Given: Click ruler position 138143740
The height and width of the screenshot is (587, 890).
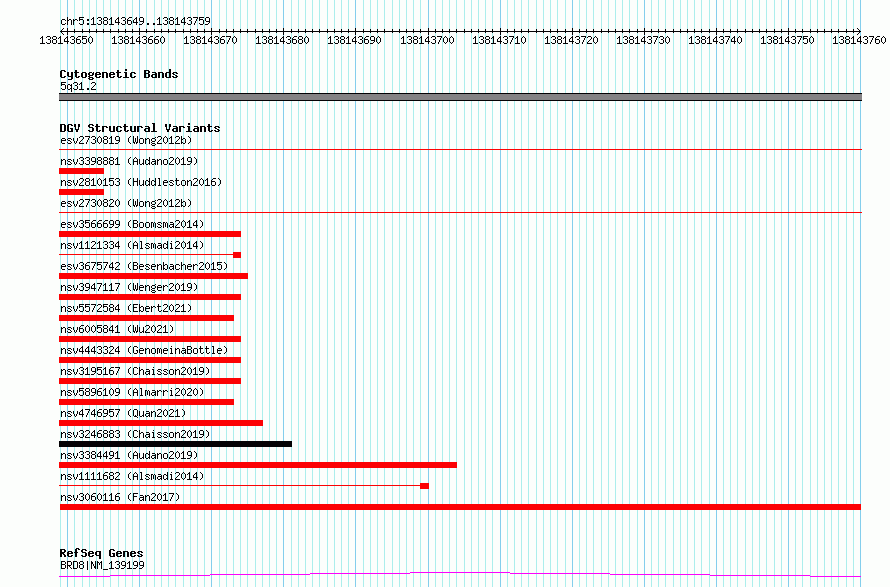Looking at the screenshot, I should (716, 40).
